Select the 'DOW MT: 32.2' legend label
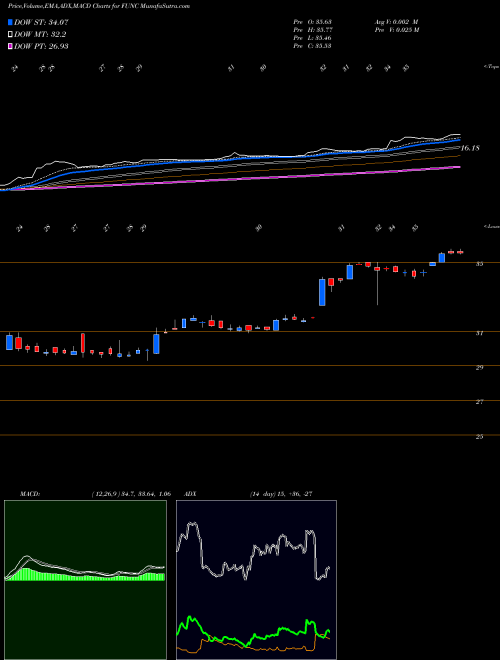 40,35
